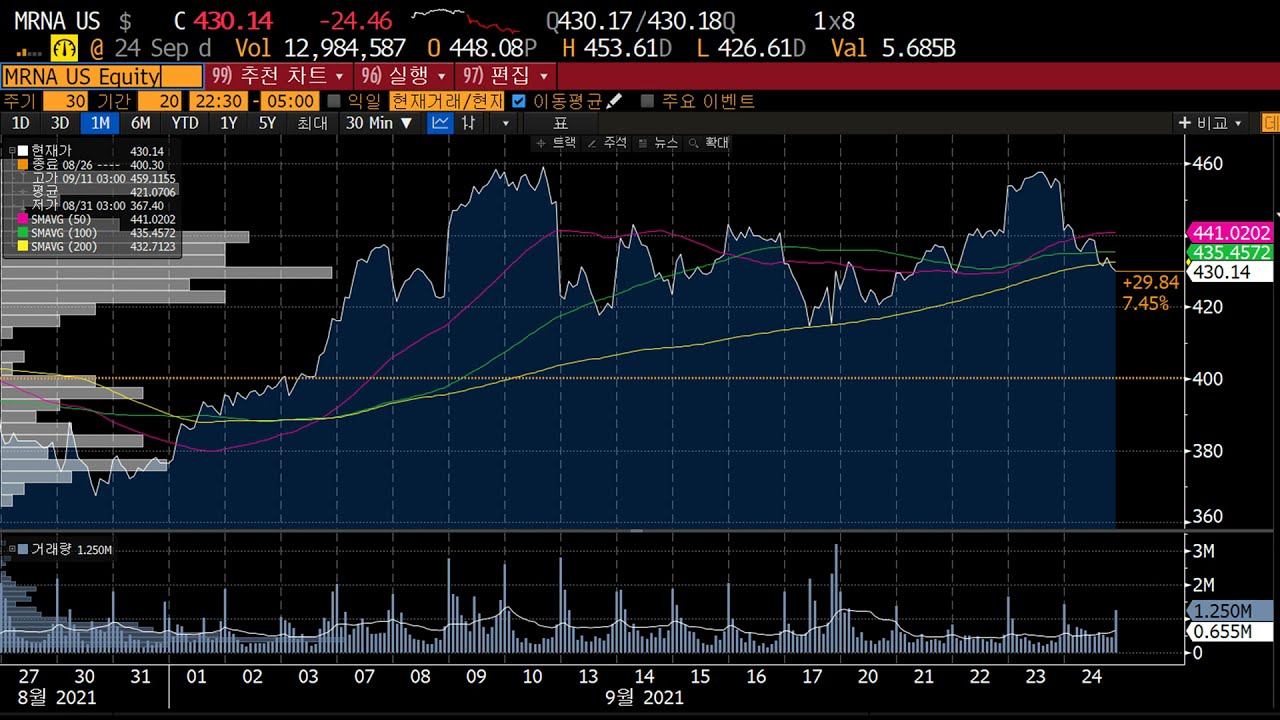Click the 확대 zoom tool

coord(710,143)
